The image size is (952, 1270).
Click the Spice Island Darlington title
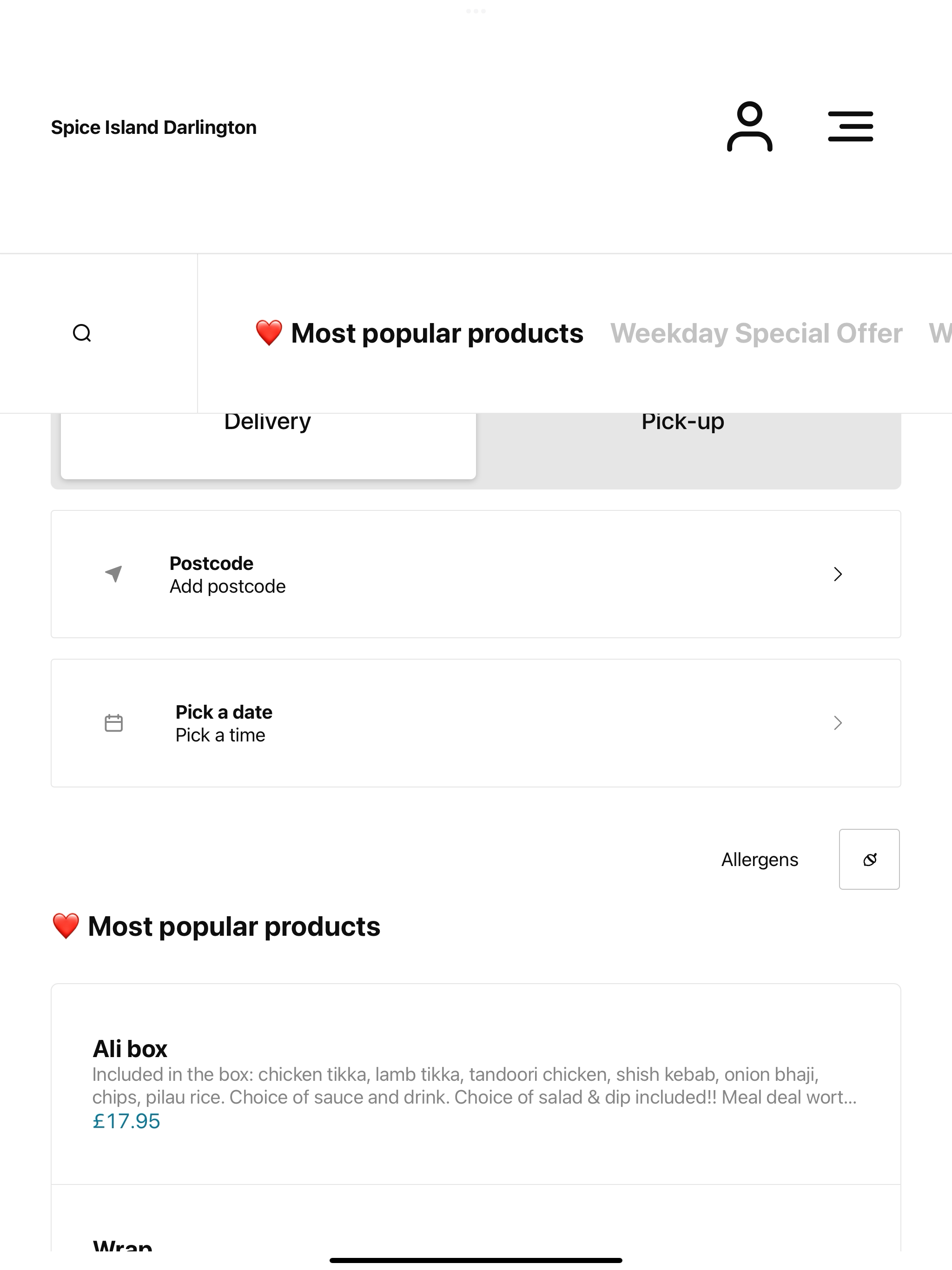154,127
